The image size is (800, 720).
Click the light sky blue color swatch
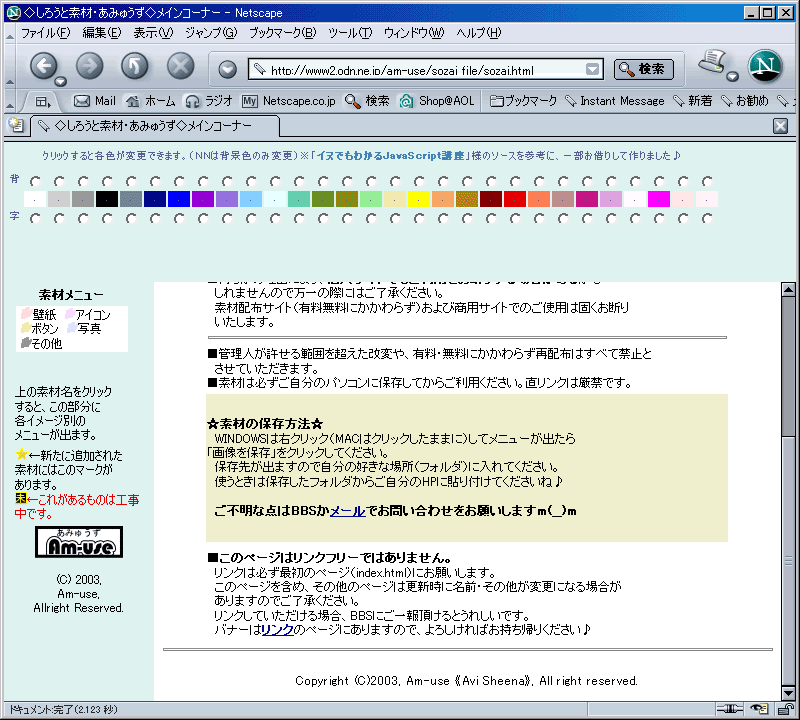pos(251,199)
